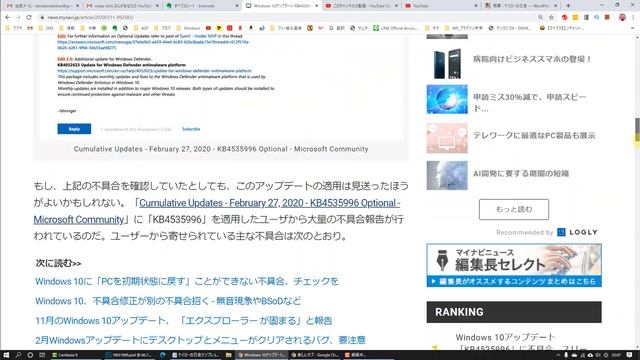Screen dimensions: 640x360
Task: Open the SNS bookmark folder
Action: (46, 28)
